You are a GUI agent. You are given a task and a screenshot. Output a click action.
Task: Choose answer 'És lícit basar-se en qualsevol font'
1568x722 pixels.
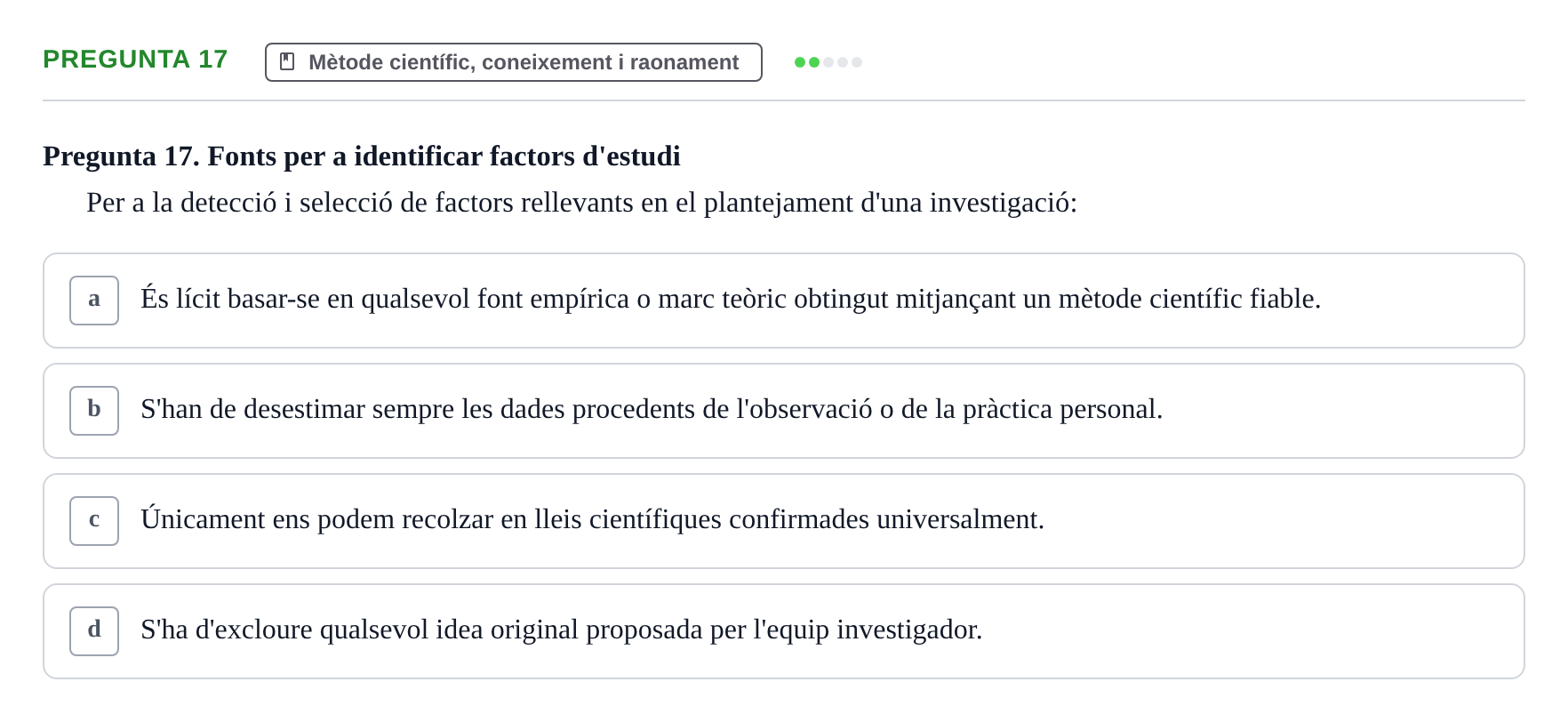coord(783,301)
